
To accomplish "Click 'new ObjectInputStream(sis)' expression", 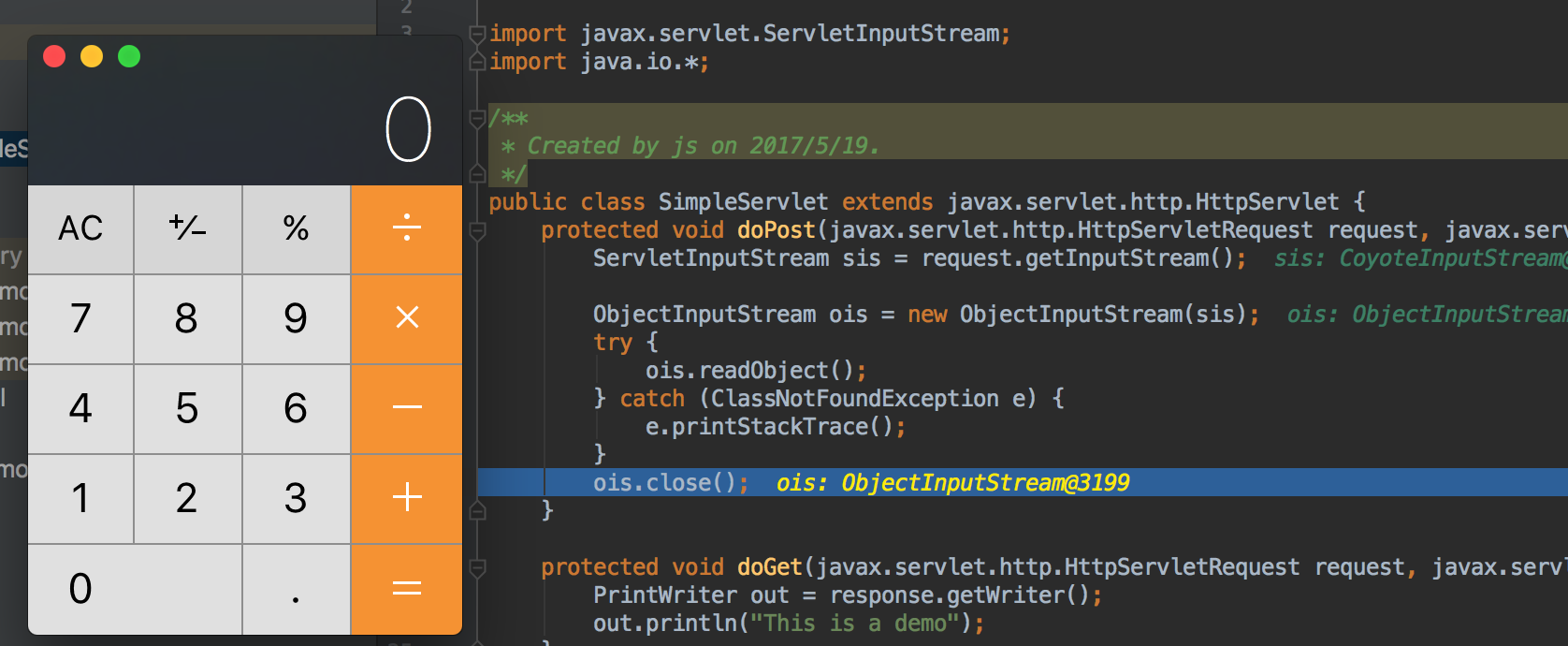I will click(x=1078, y=315).
